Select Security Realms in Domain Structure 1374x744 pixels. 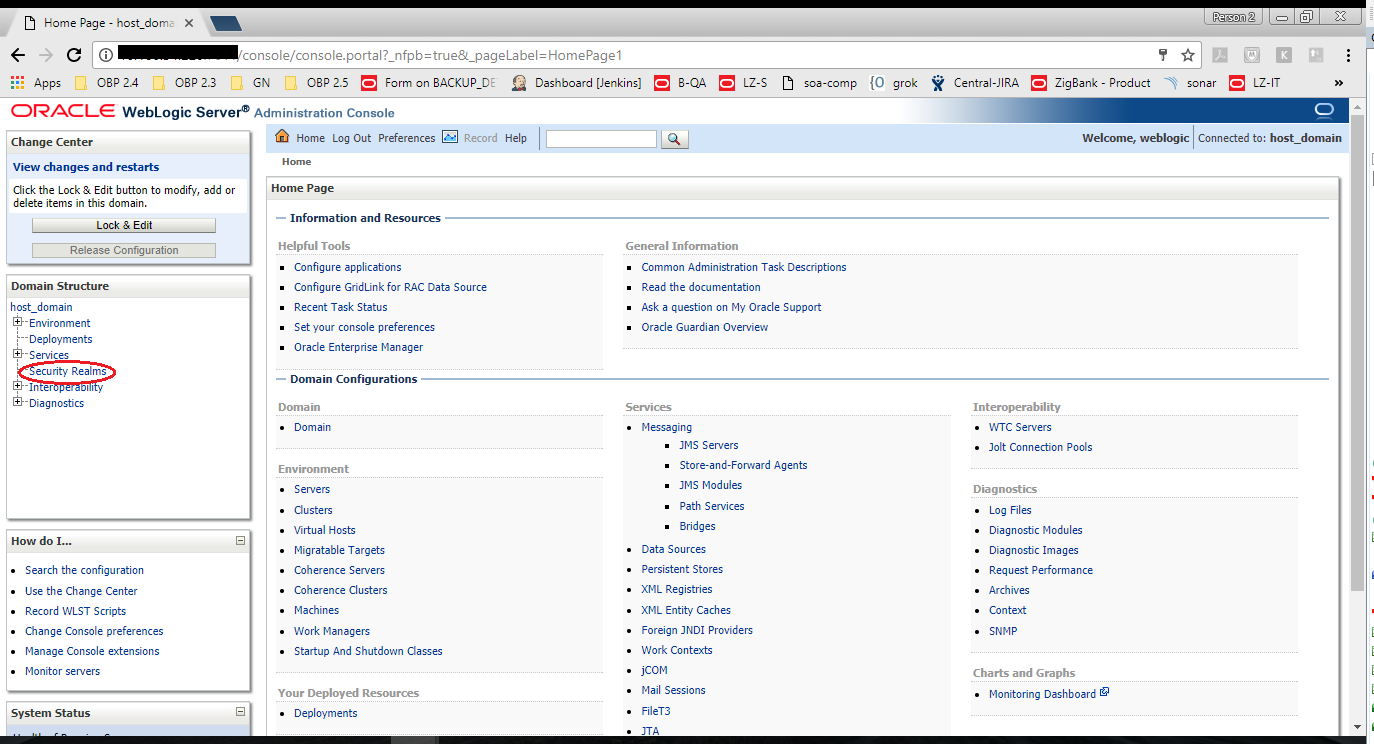(x=67, y=371)
